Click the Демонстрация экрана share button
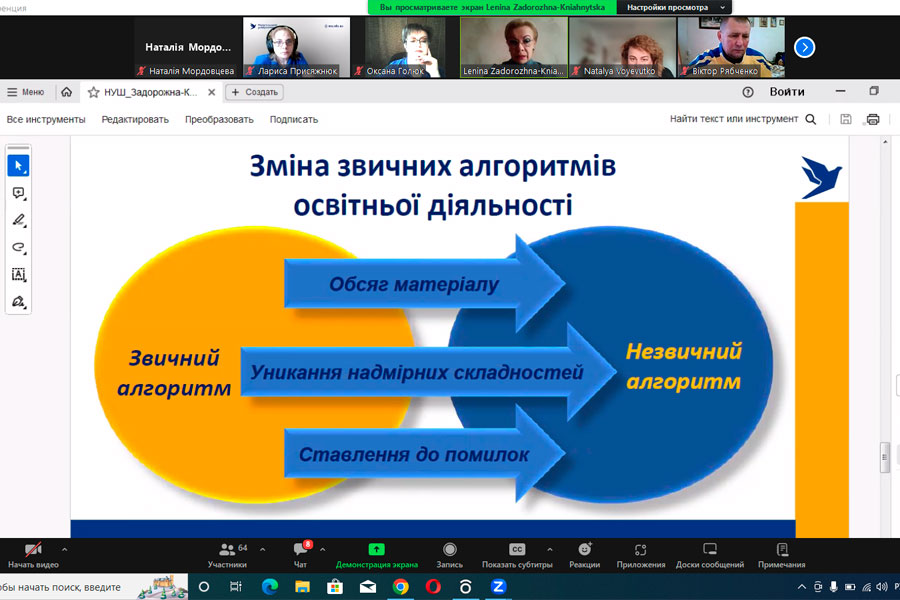Screen dimensions: 900x600 point(377,555)
